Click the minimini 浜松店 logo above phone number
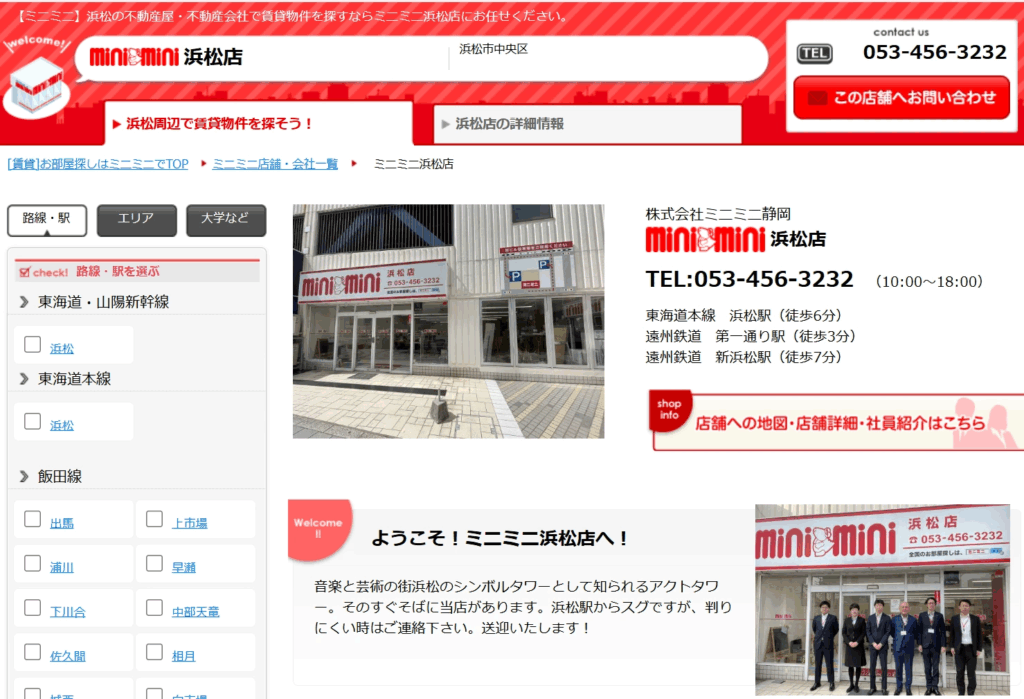 707,239
